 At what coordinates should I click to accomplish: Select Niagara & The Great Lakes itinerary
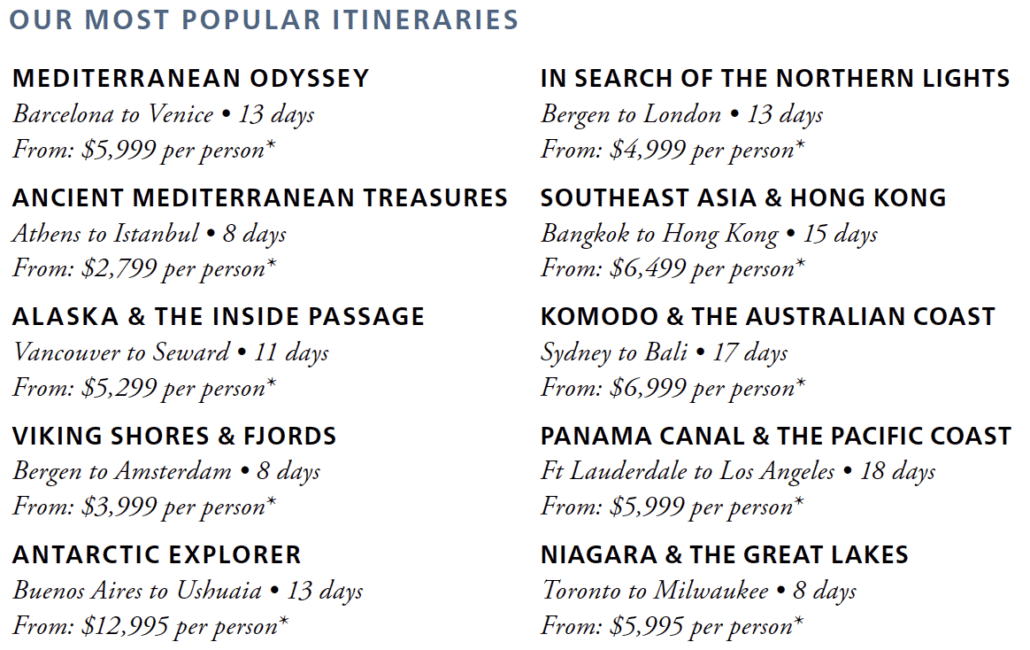(725, 555)
